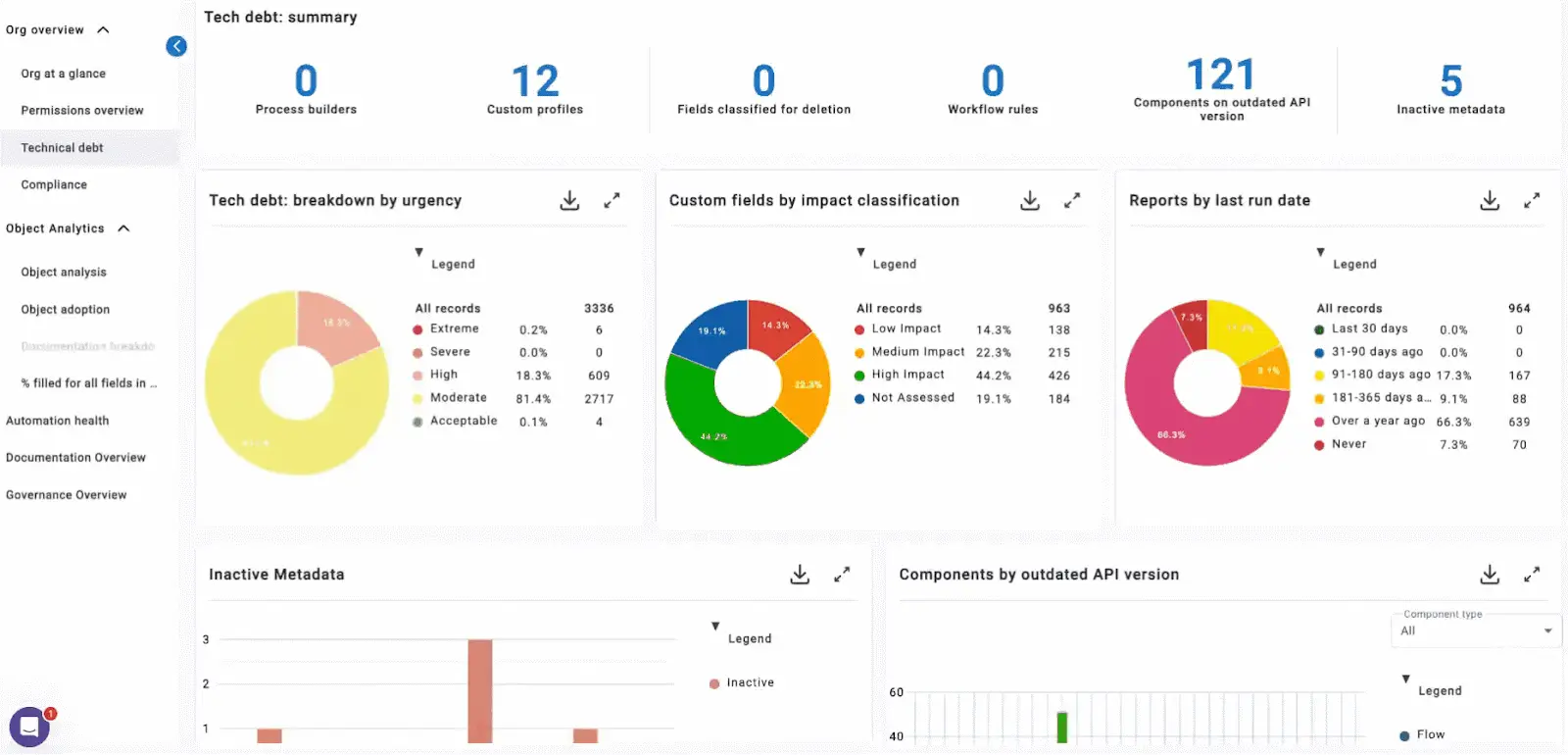Download the Reports by last run date chart
The width and height of the screenshot is (1568, 755).
click(x=1490, y=201)
